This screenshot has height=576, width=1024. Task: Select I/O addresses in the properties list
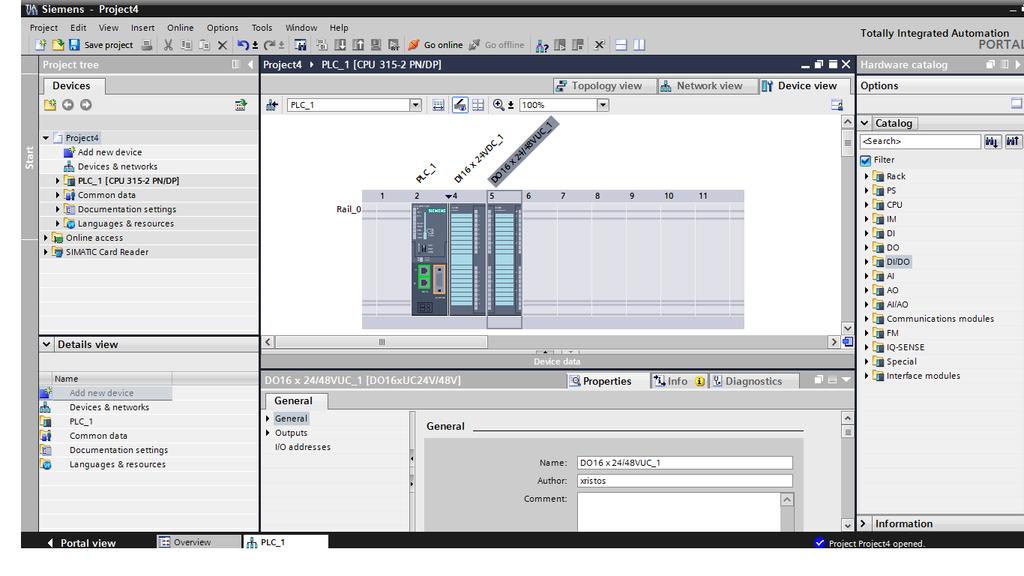[302, 447]
